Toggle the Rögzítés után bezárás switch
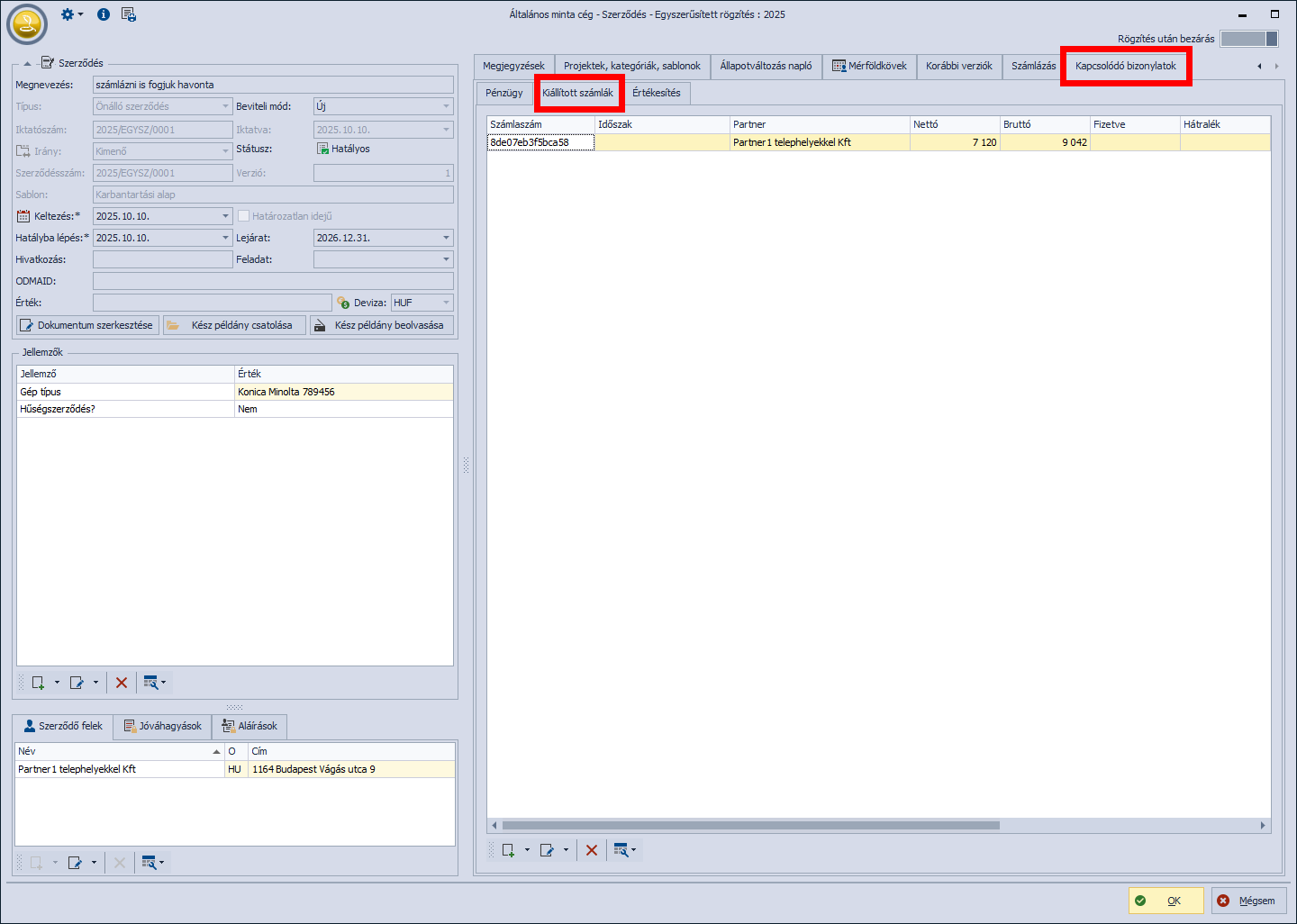The image size is (1297, 924). click(1248, 39)
